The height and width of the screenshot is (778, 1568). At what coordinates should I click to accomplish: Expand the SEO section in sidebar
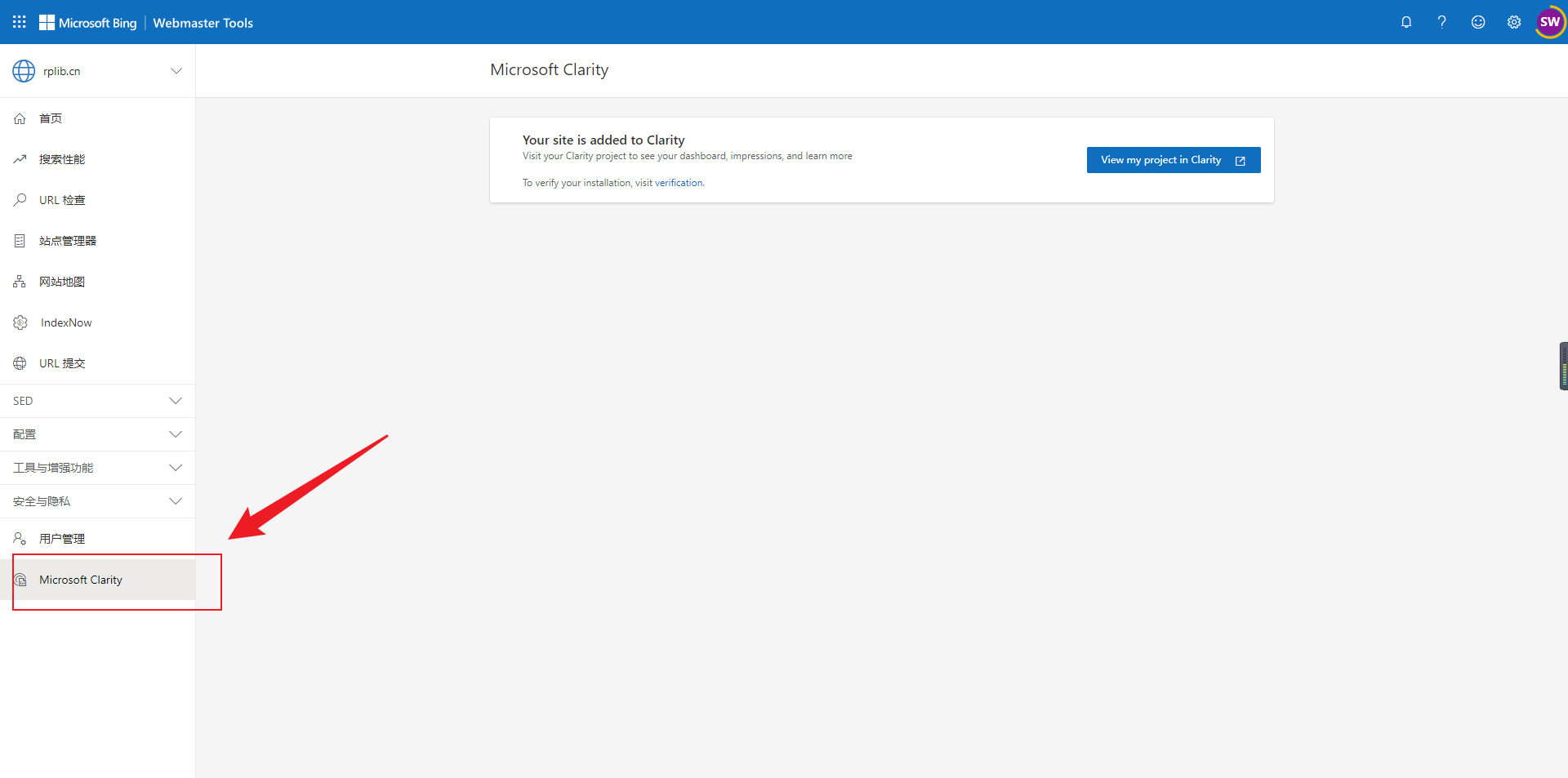[x=97, y=401]
